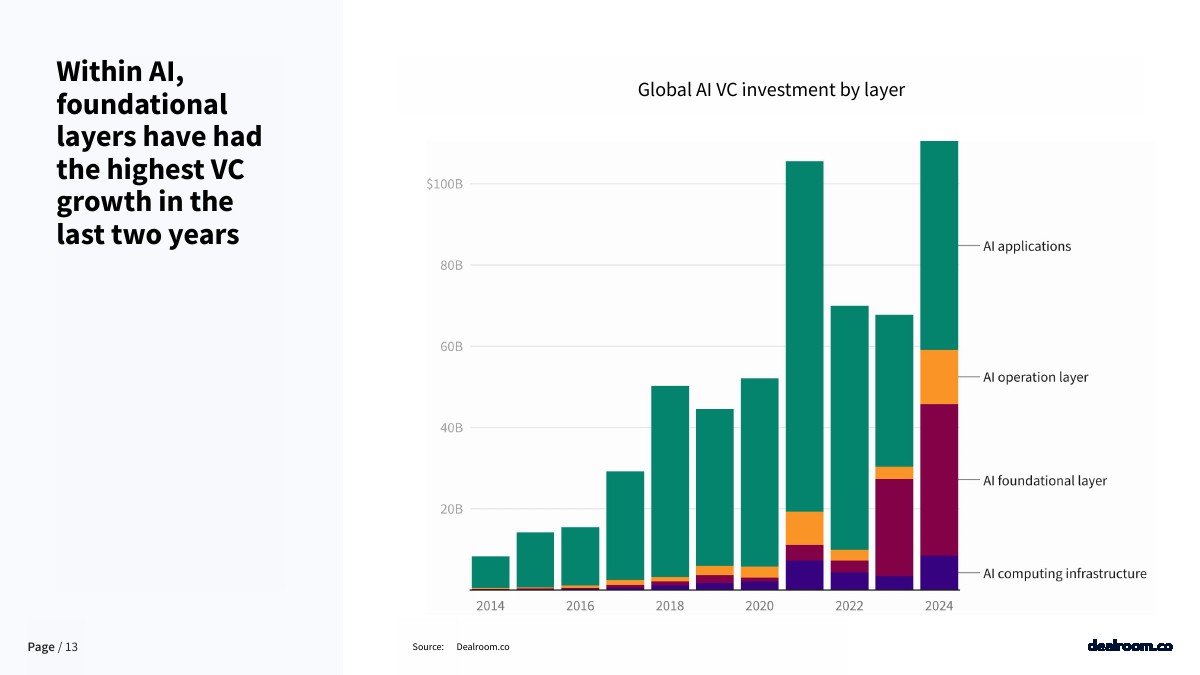
Task: Click the slide headline about foundational layers
Action: click(159, 153)
